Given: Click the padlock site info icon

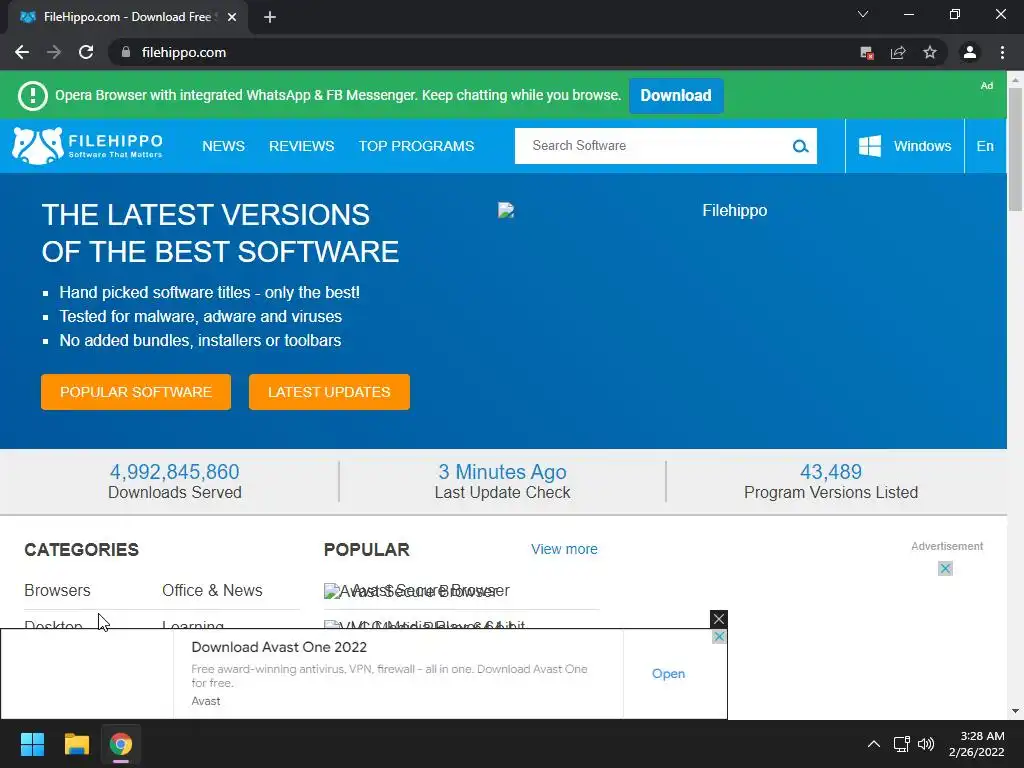Looking at the screenshot, I should [126, 52].
